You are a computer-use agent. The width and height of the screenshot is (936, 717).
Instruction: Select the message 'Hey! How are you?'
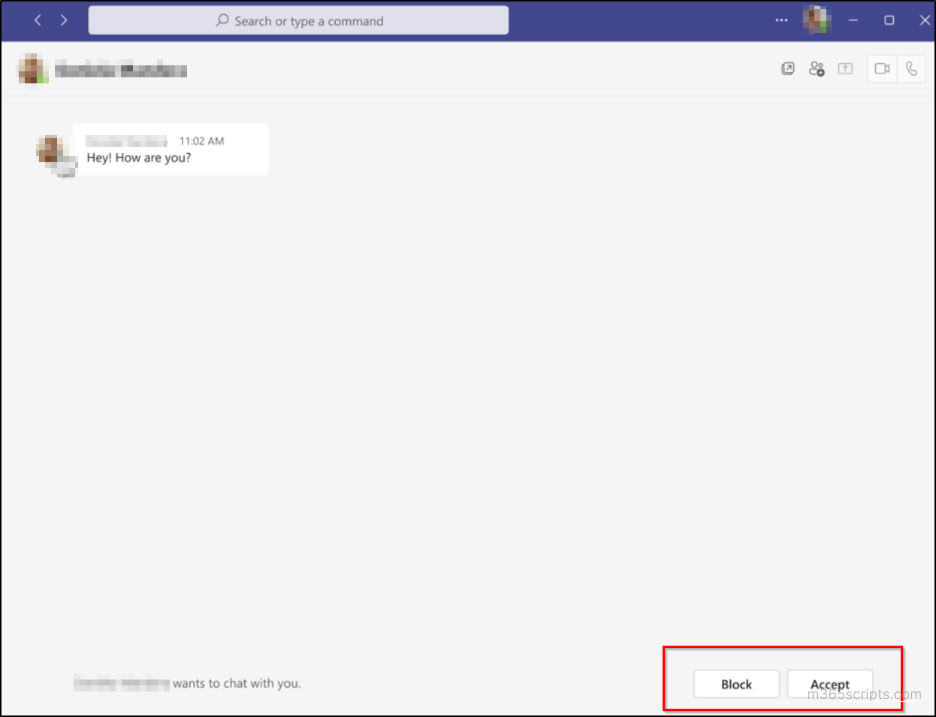point(138,158)
